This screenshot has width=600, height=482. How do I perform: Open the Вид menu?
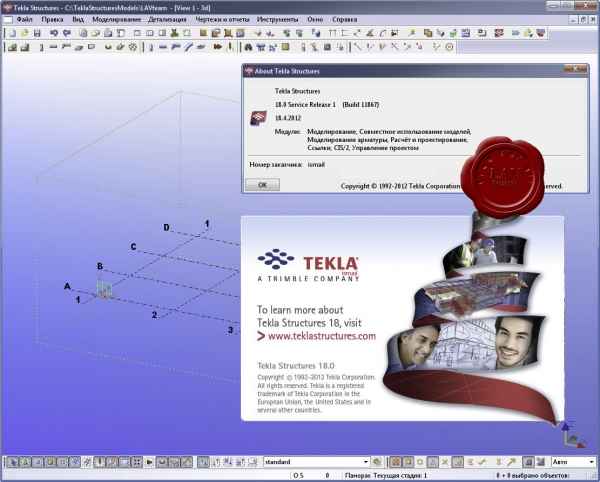78,19
